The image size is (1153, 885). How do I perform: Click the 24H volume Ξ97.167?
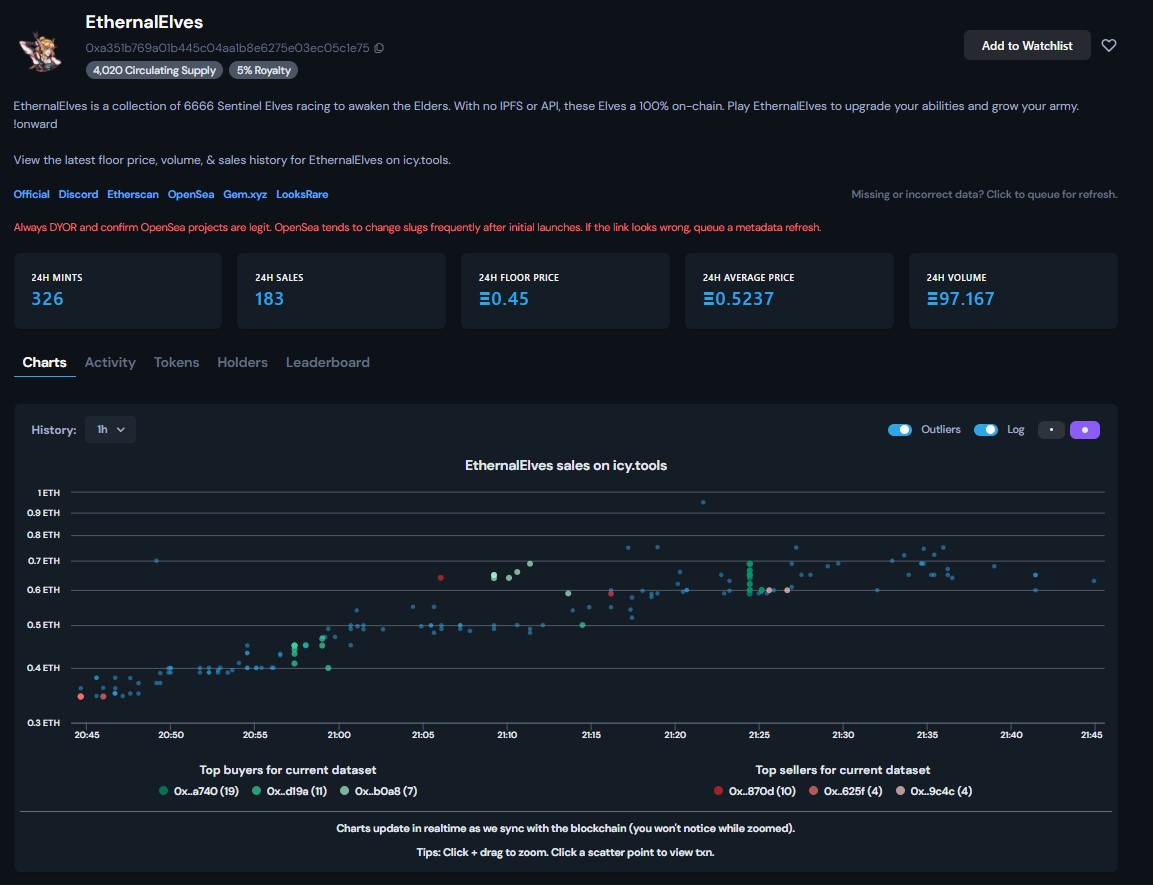pyautogui.click(x=960, y=298)
